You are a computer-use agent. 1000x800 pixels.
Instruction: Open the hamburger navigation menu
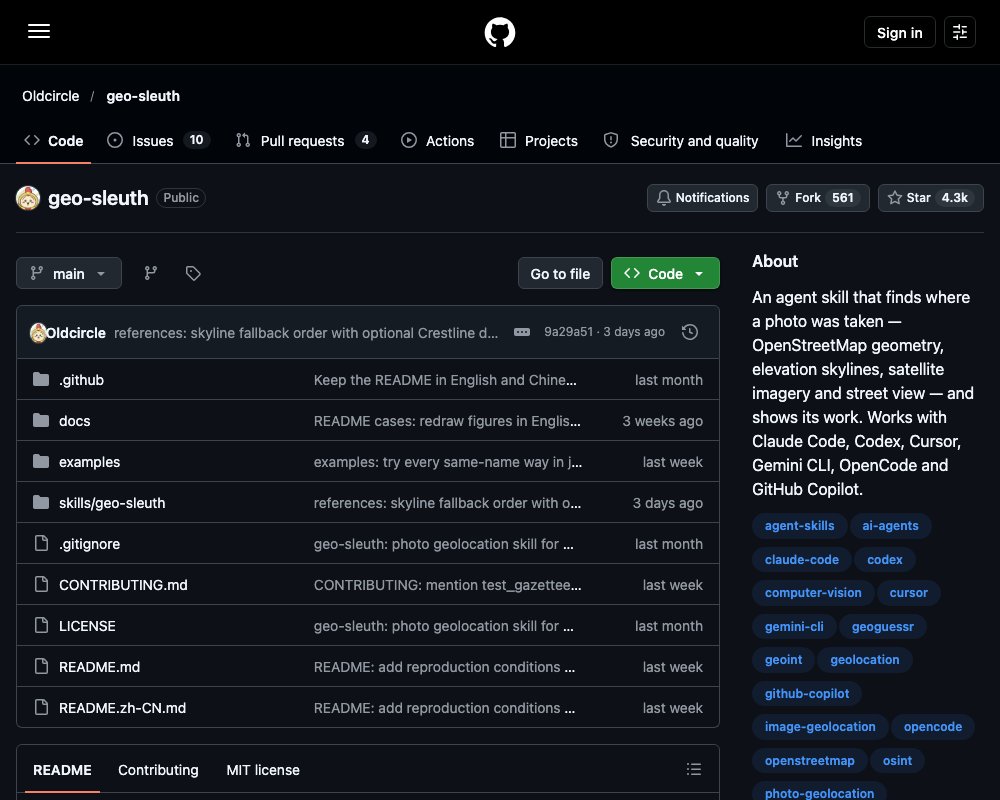39,31
